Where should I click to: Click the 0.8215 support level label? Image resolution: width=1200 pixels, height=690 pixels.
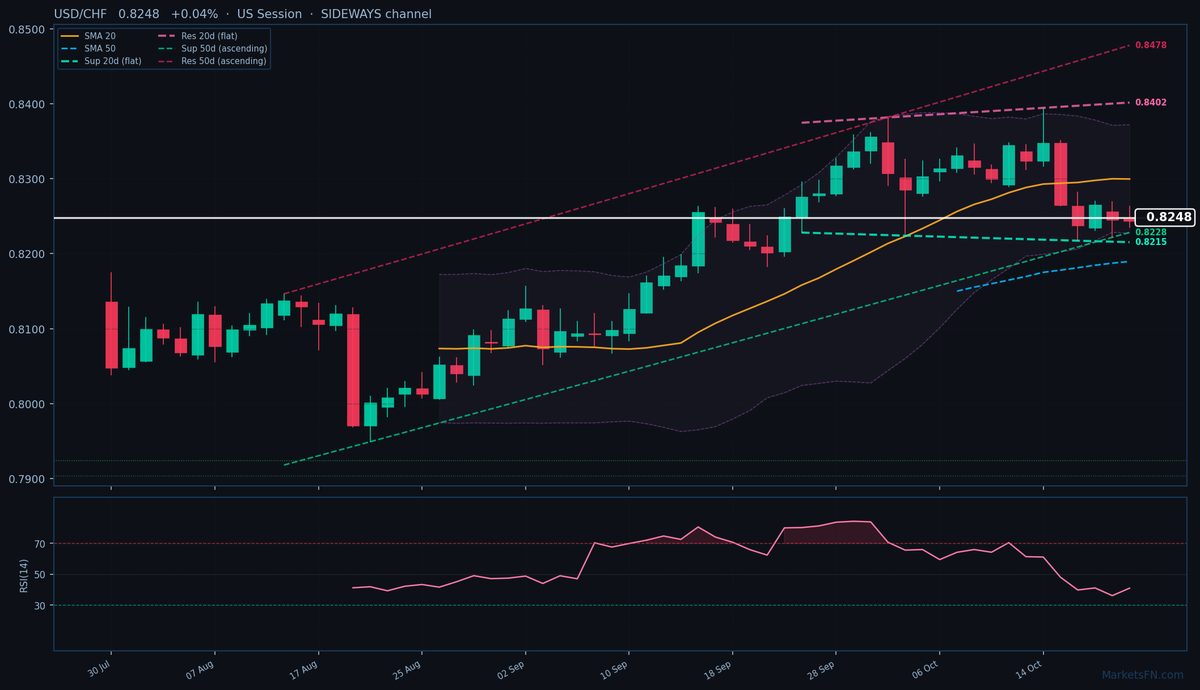click(x=1151, y=242)
